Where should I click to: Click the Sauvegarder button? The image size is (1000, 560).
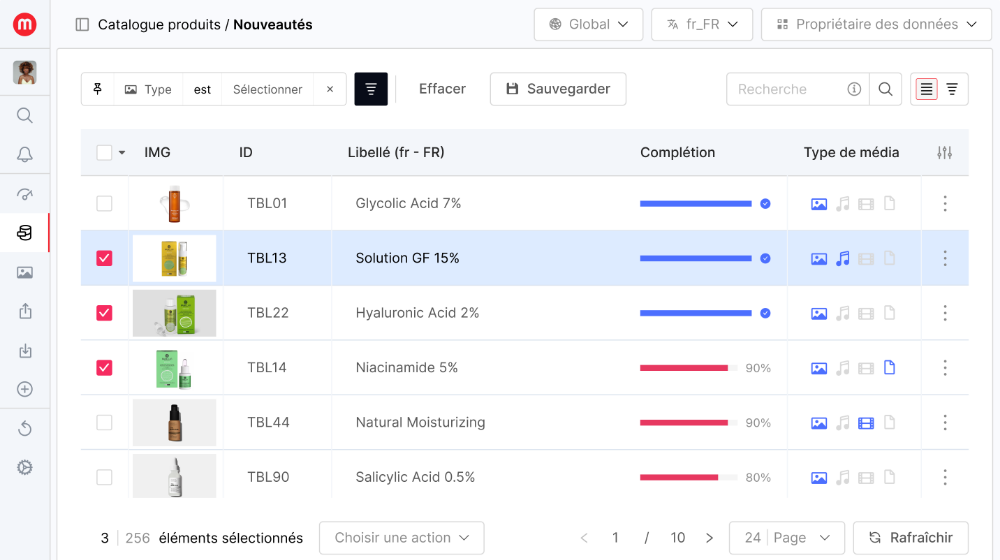point(557,89)
